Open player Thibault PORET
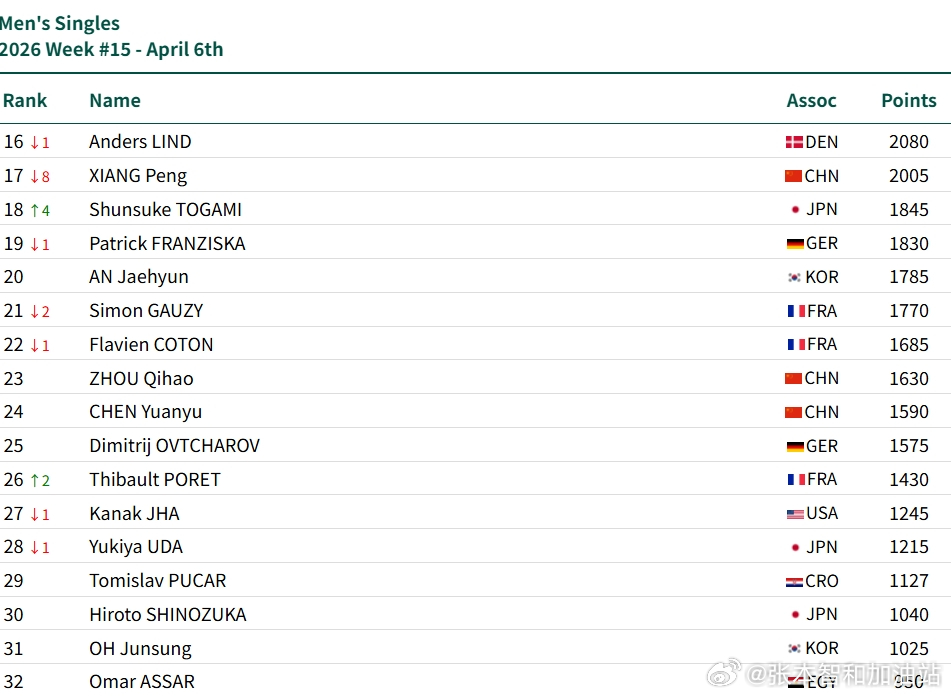 (155, 480)
